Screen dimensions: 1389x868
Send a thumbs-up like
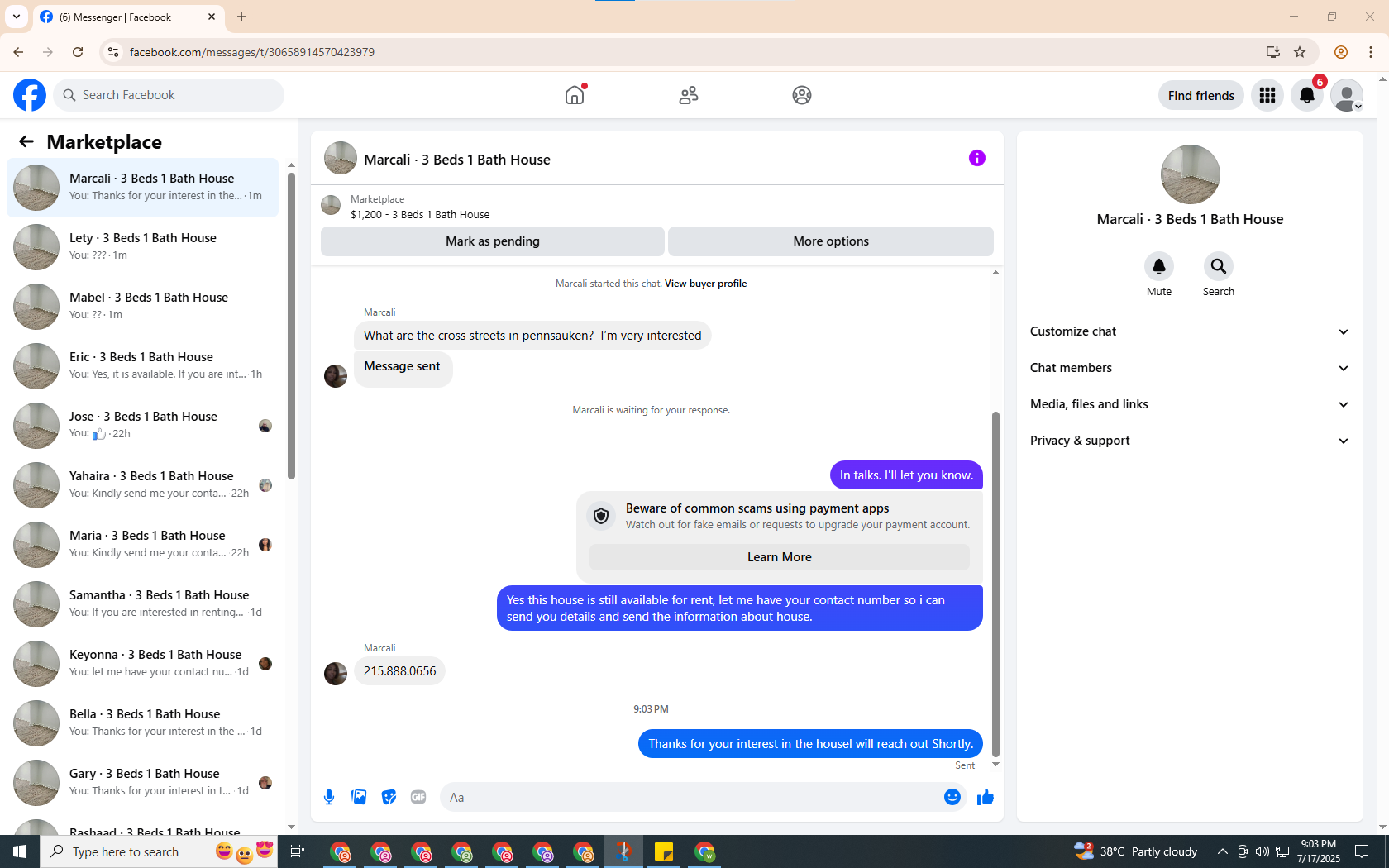click(x=986, y=797)
